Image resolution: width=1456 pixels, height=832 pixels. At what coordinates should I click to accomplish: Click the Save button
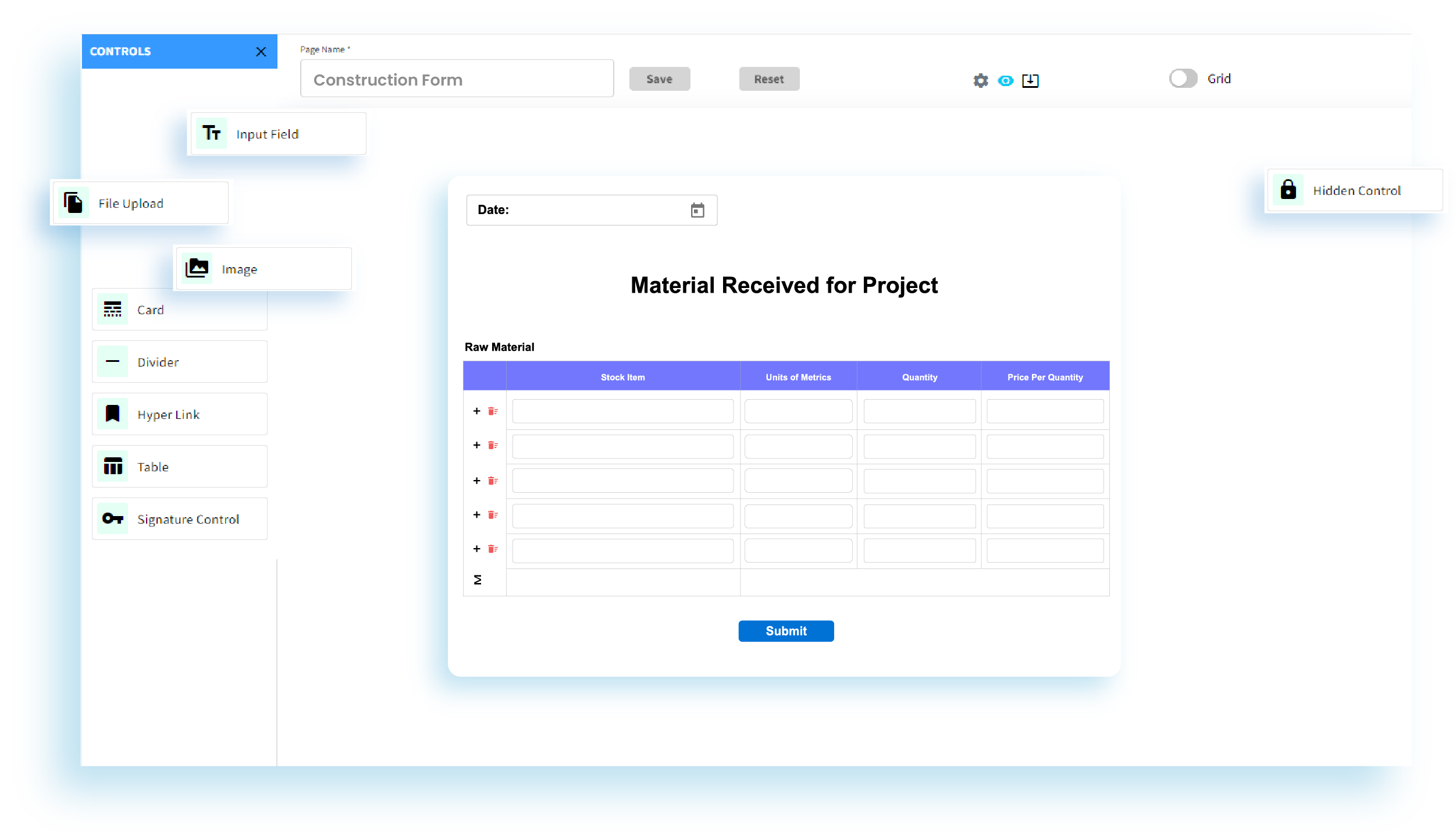[x=659, y=78]
